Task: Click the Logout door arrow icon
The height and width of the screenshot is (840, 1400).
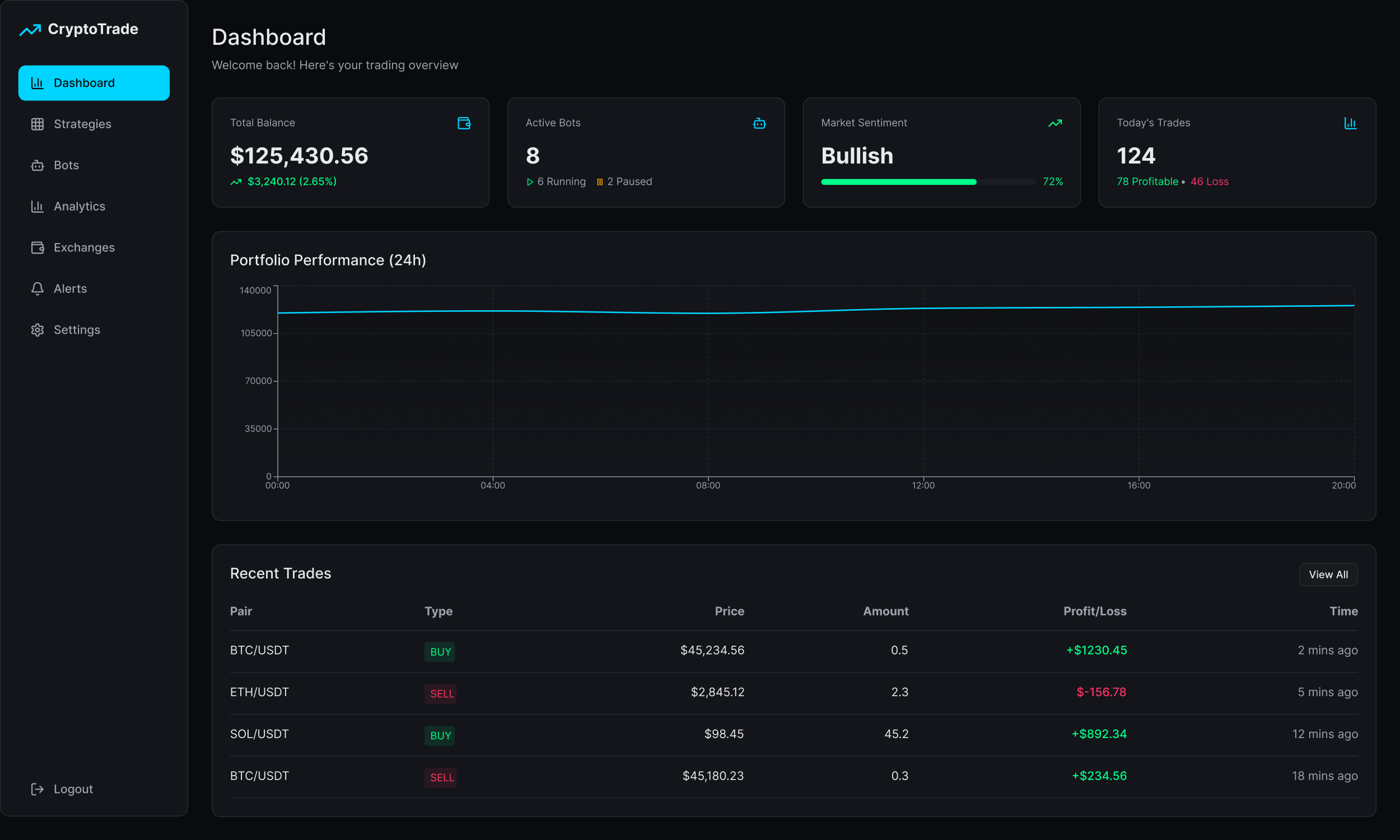Action: [38, 789]
